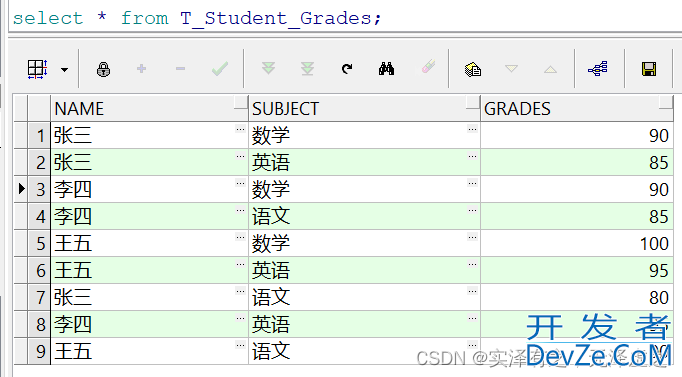Open find binoculars icon

click(x=386, y=69)
